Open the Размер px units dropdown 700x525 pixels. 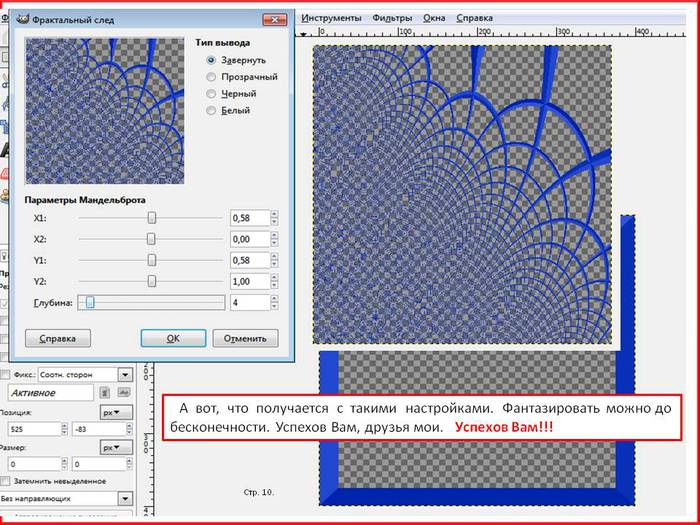point(117,448)
